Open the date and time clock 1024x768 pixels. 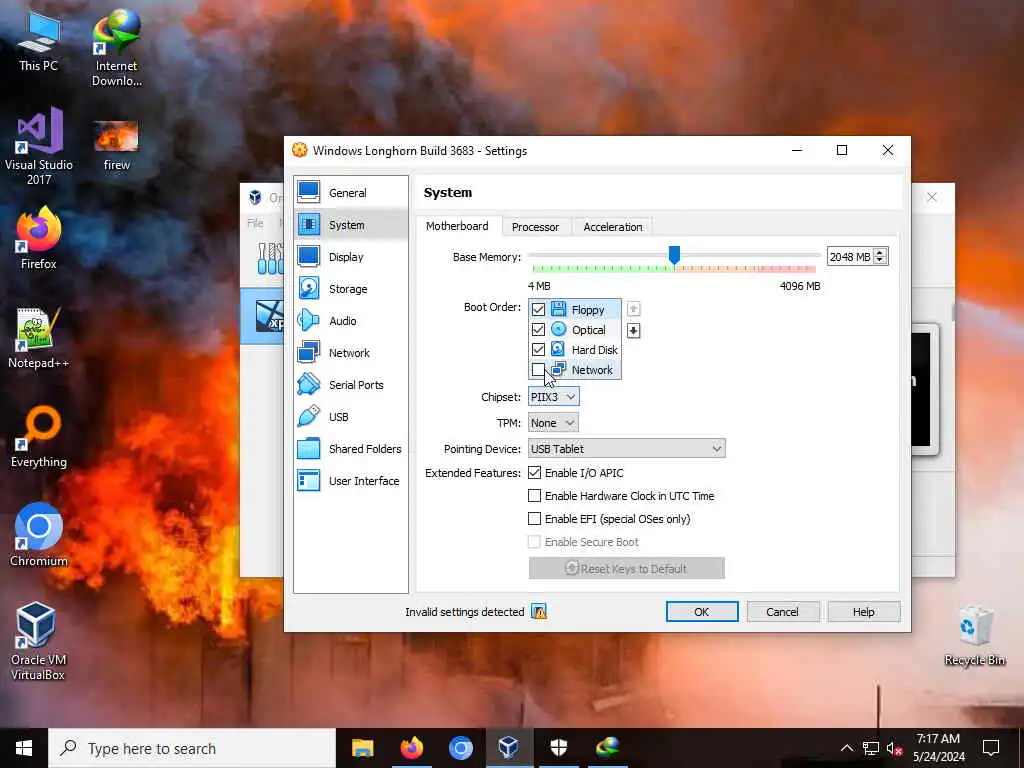938,748
